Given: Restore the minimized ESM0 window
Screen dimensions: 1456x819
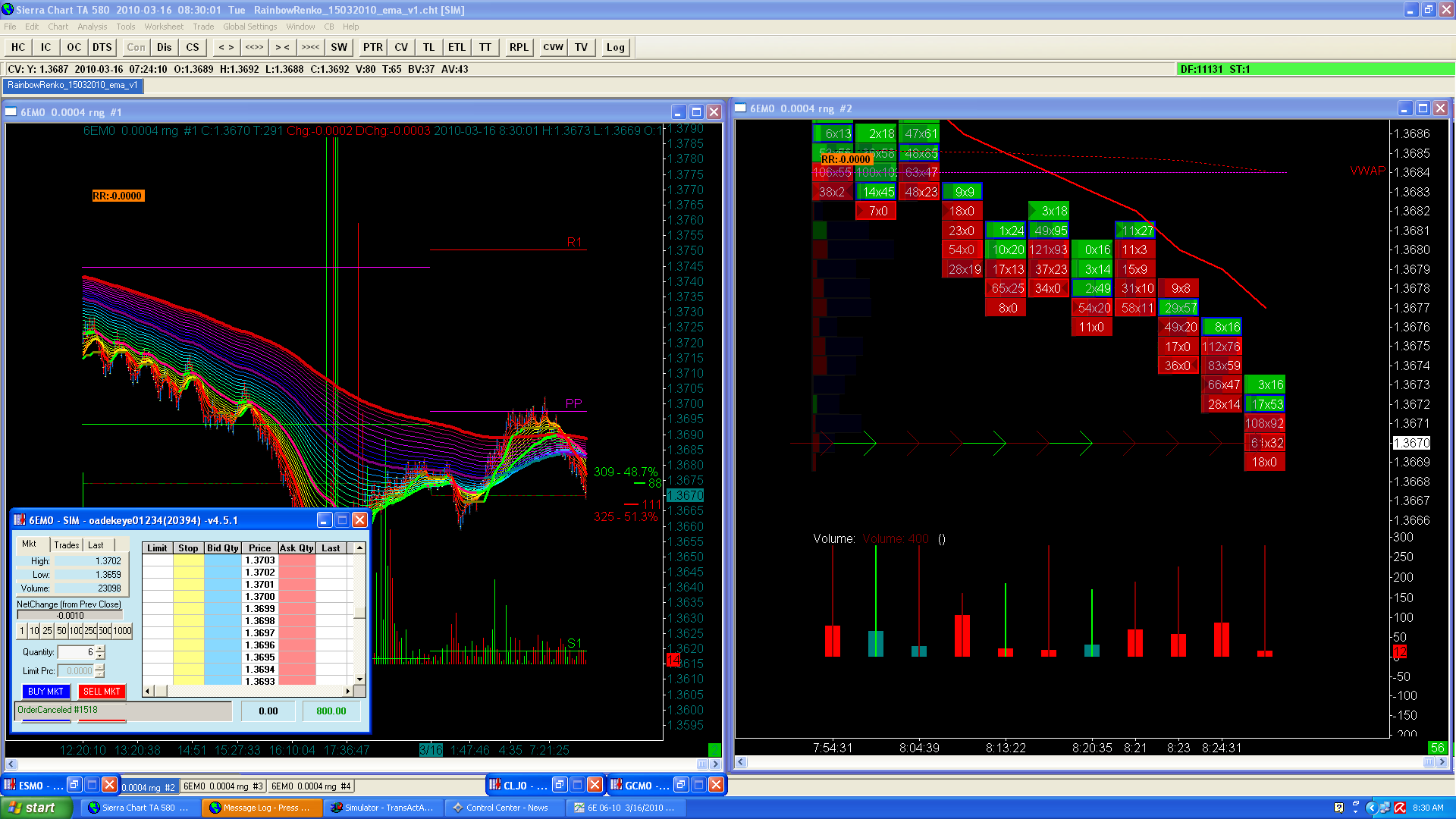Looking at the screenshot, I should point(74,785).
